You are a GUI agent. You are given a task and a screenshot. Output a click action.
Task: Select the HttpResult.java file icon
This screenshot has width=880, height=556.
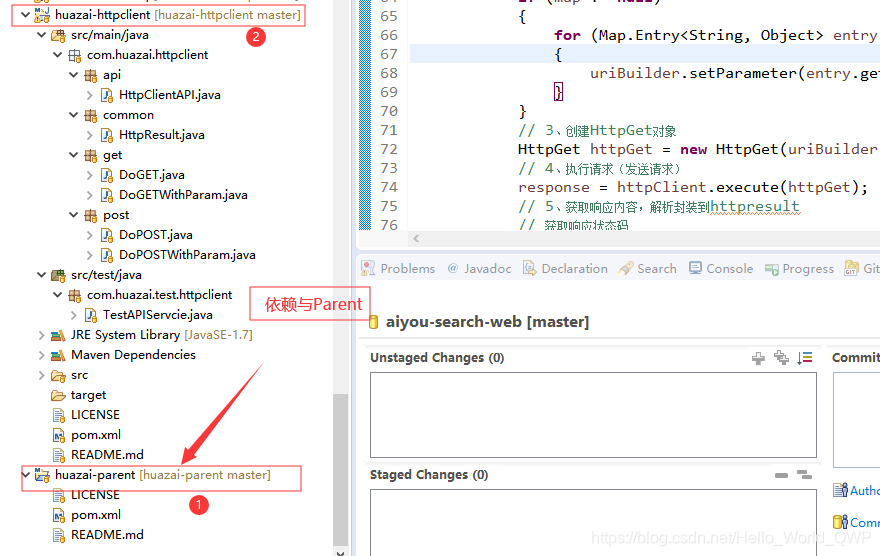point(107,135)
